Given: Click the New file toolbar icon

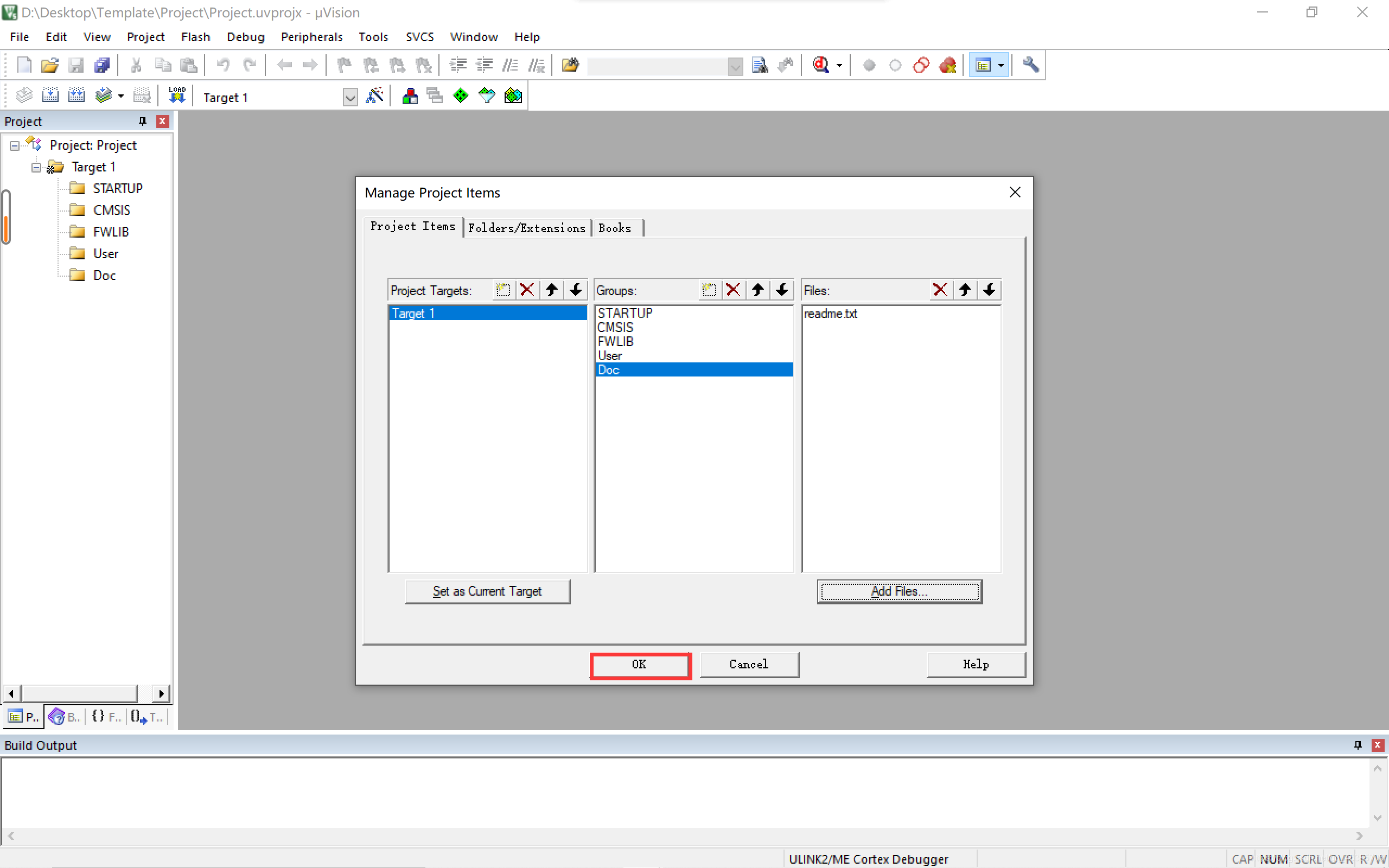Looking at the screenshot, I should pos(24,66).
